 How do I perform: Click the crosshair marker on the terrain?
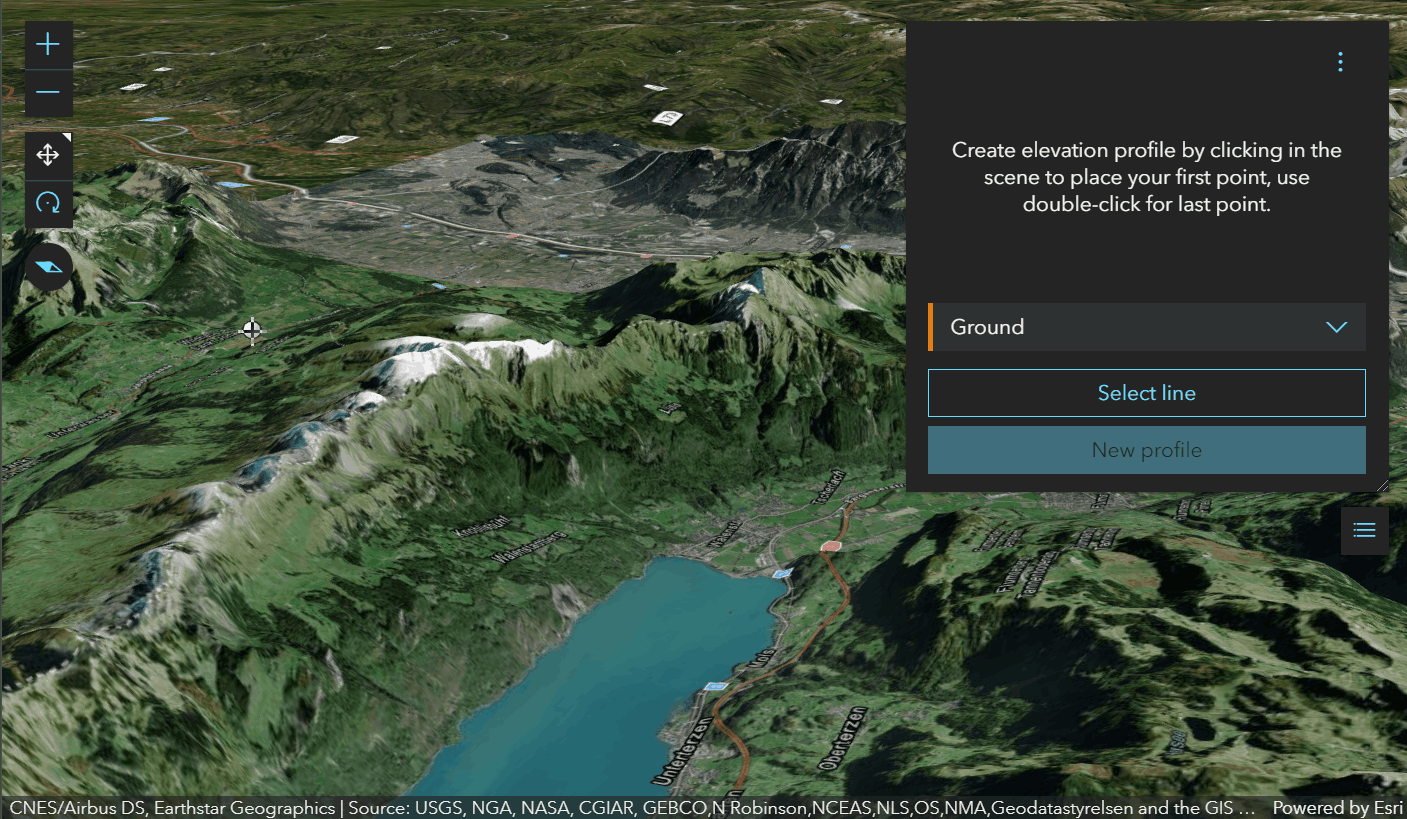pyautogui.click(x=252, y=330)
